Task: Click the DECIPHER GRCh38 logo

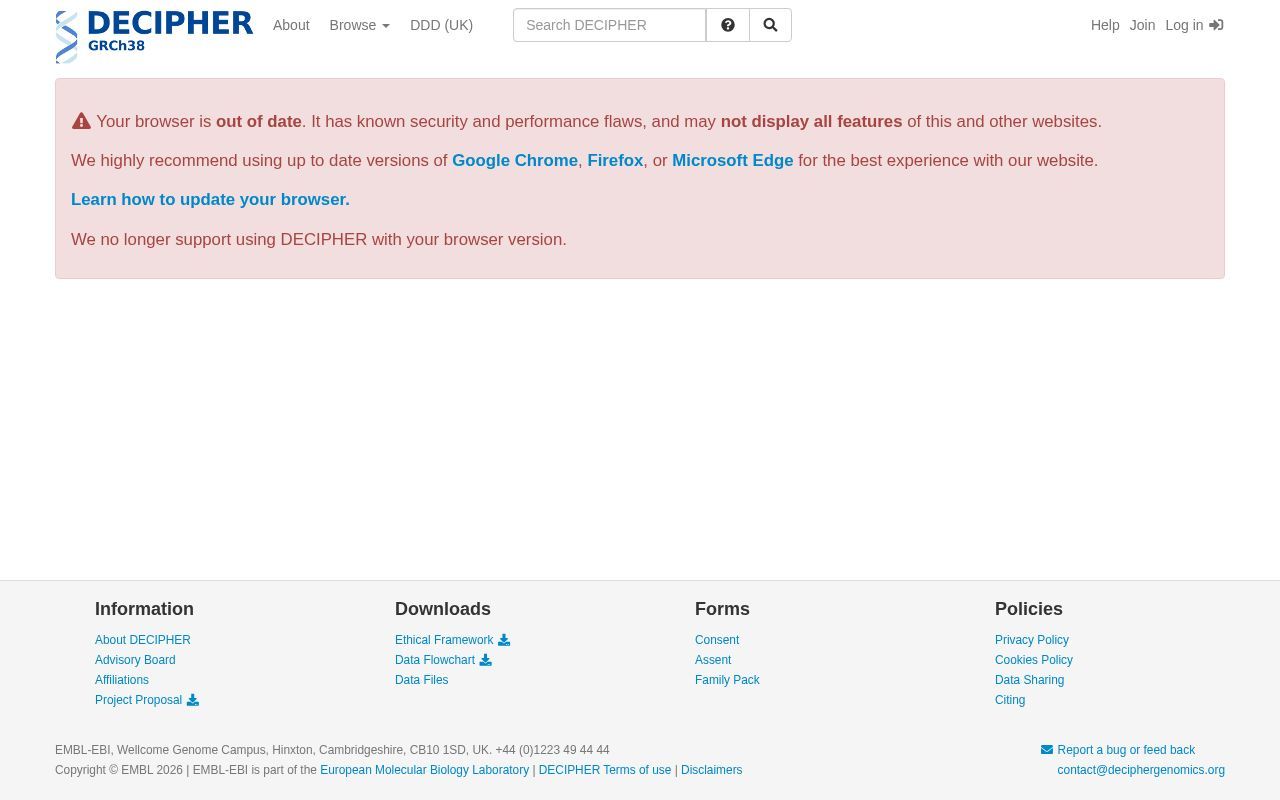Action: [x=154, y=37]
